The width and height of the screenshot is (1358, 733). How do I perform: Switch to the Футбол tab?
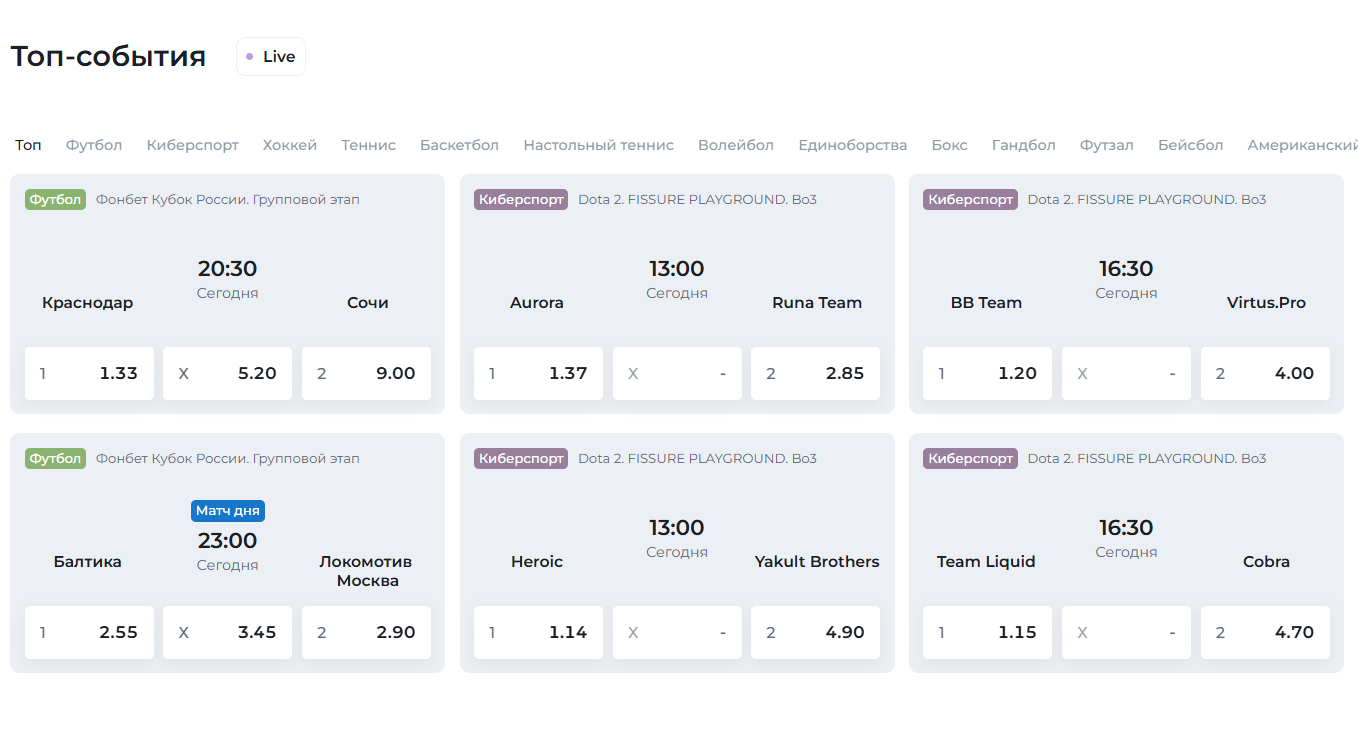coord(94,145)
